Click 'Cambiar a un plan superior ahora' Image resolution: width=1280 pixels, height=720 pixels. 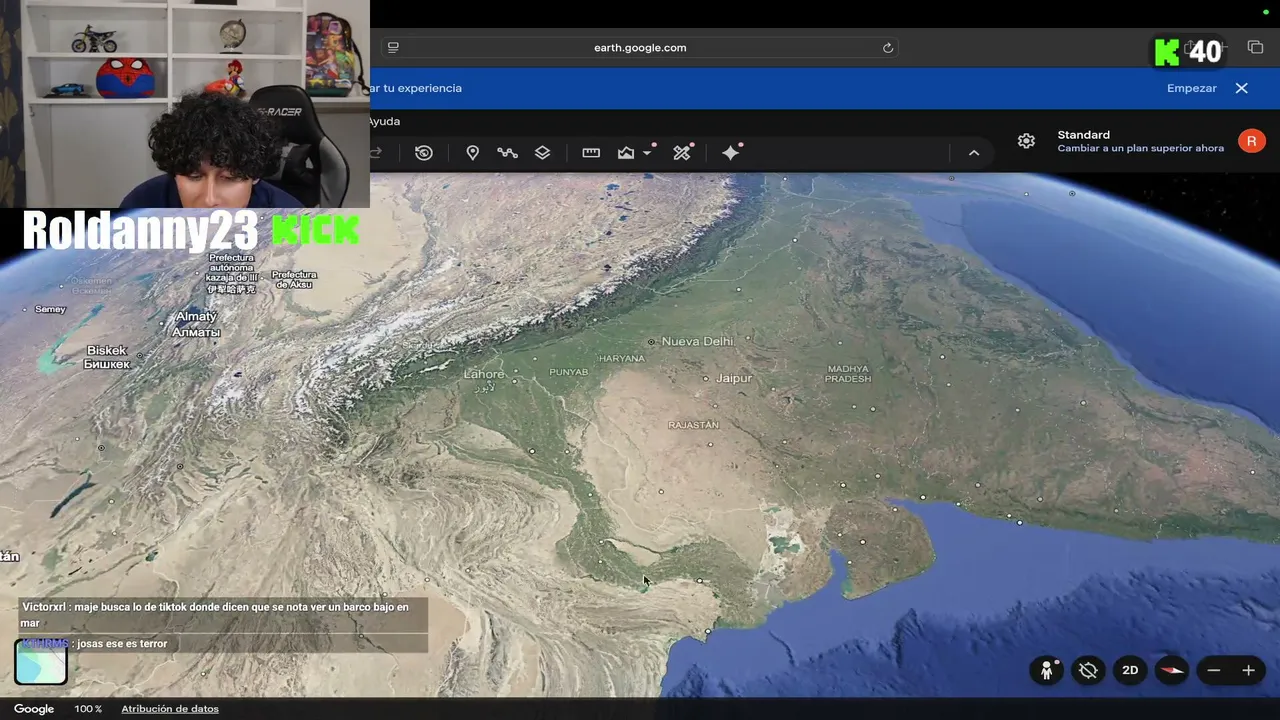point(1141,148)
